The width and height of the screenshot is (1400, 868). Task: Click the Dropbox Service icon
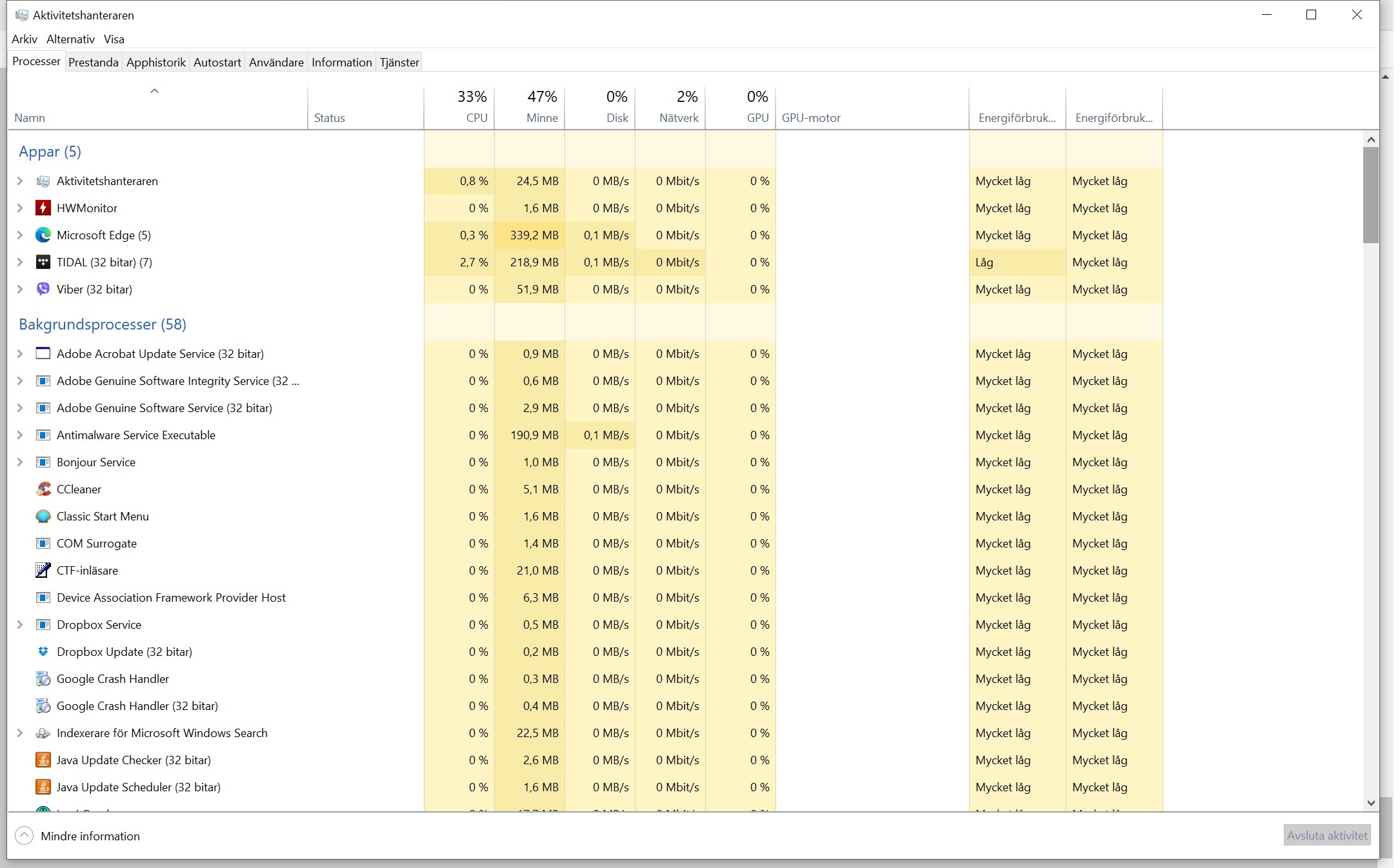43,625
